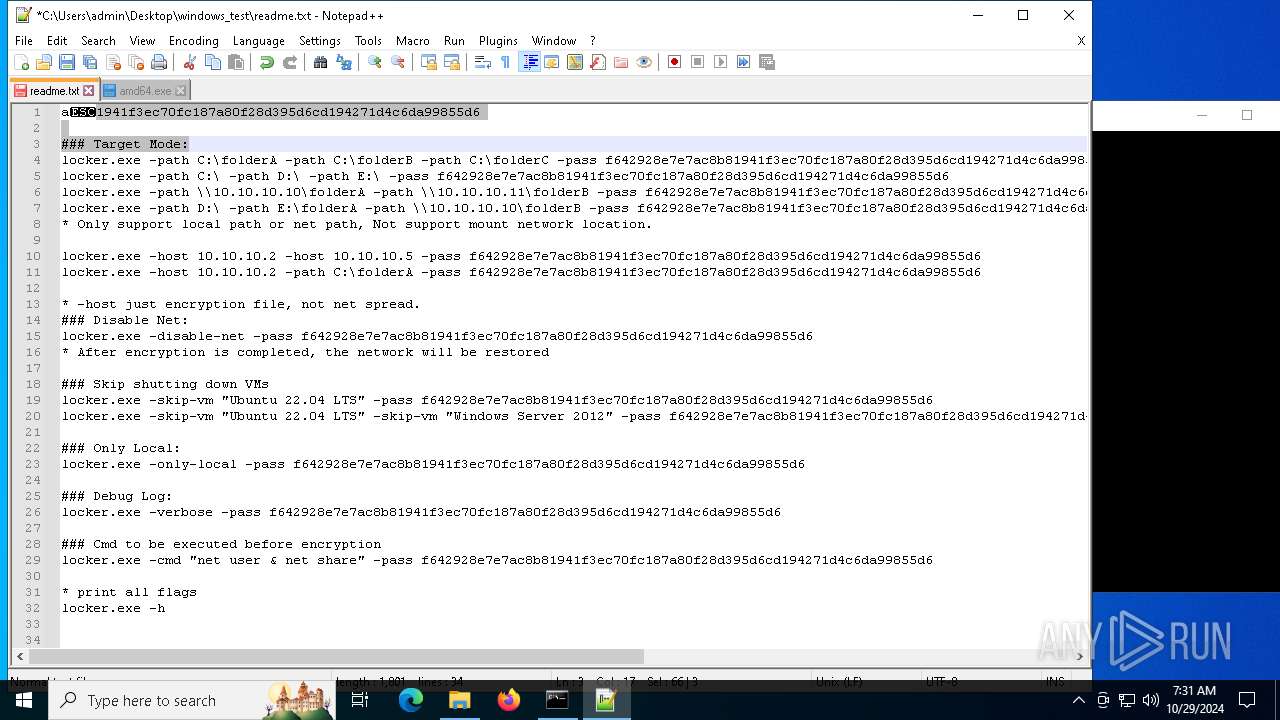Open the Run menu
The image size is (1280, 720).
coord(455,41)
